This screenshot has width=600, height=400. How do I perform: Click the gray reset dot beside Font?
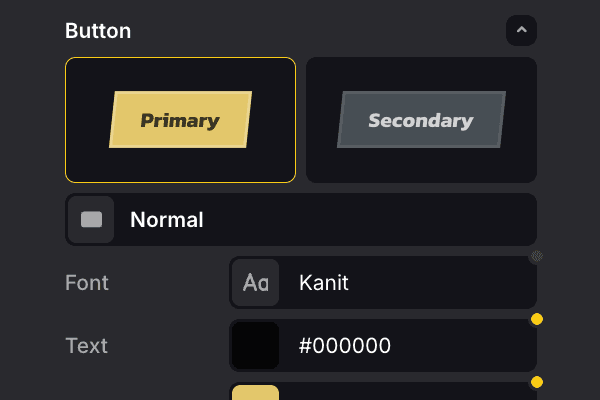(x=536, y=257)
